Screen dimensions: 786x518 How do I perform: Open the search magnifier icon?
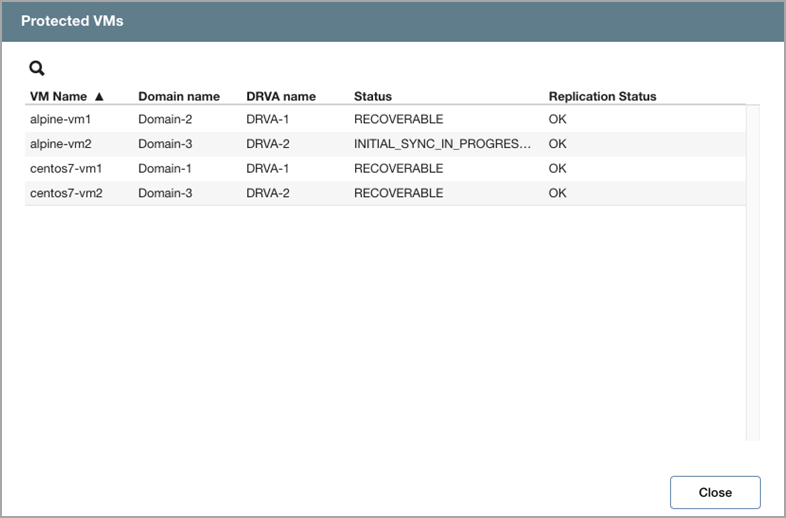pyautogui.click(x=37, y=69)
